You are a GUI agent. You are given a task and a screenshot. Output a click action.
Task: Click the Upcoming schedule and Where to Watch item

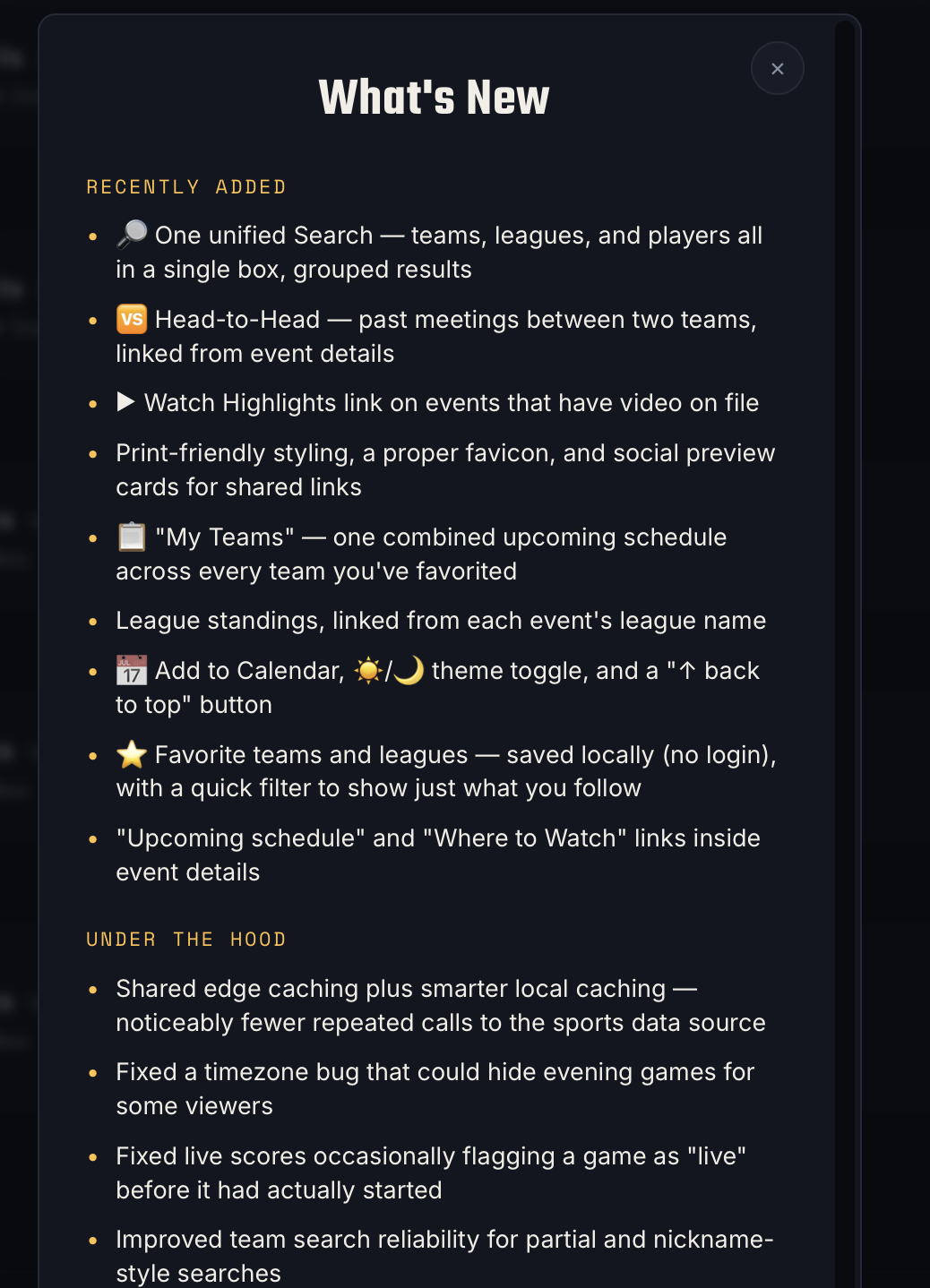[x=438, y=855]
